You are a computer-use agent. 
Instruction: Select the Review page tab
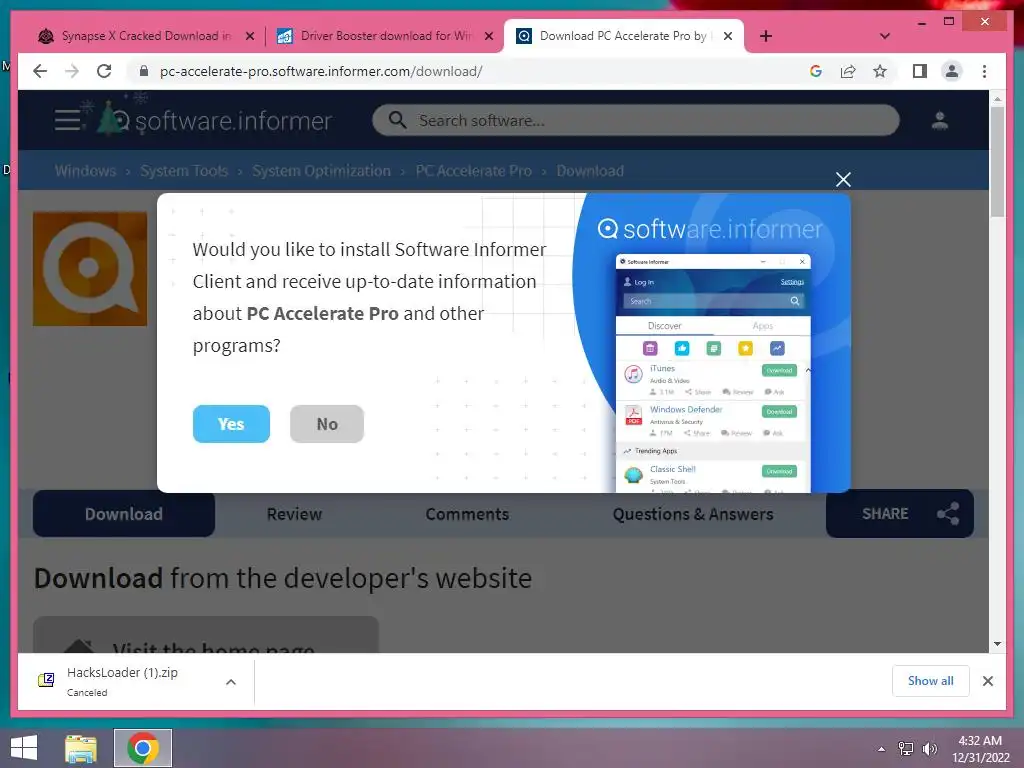(x=294, y=514)
